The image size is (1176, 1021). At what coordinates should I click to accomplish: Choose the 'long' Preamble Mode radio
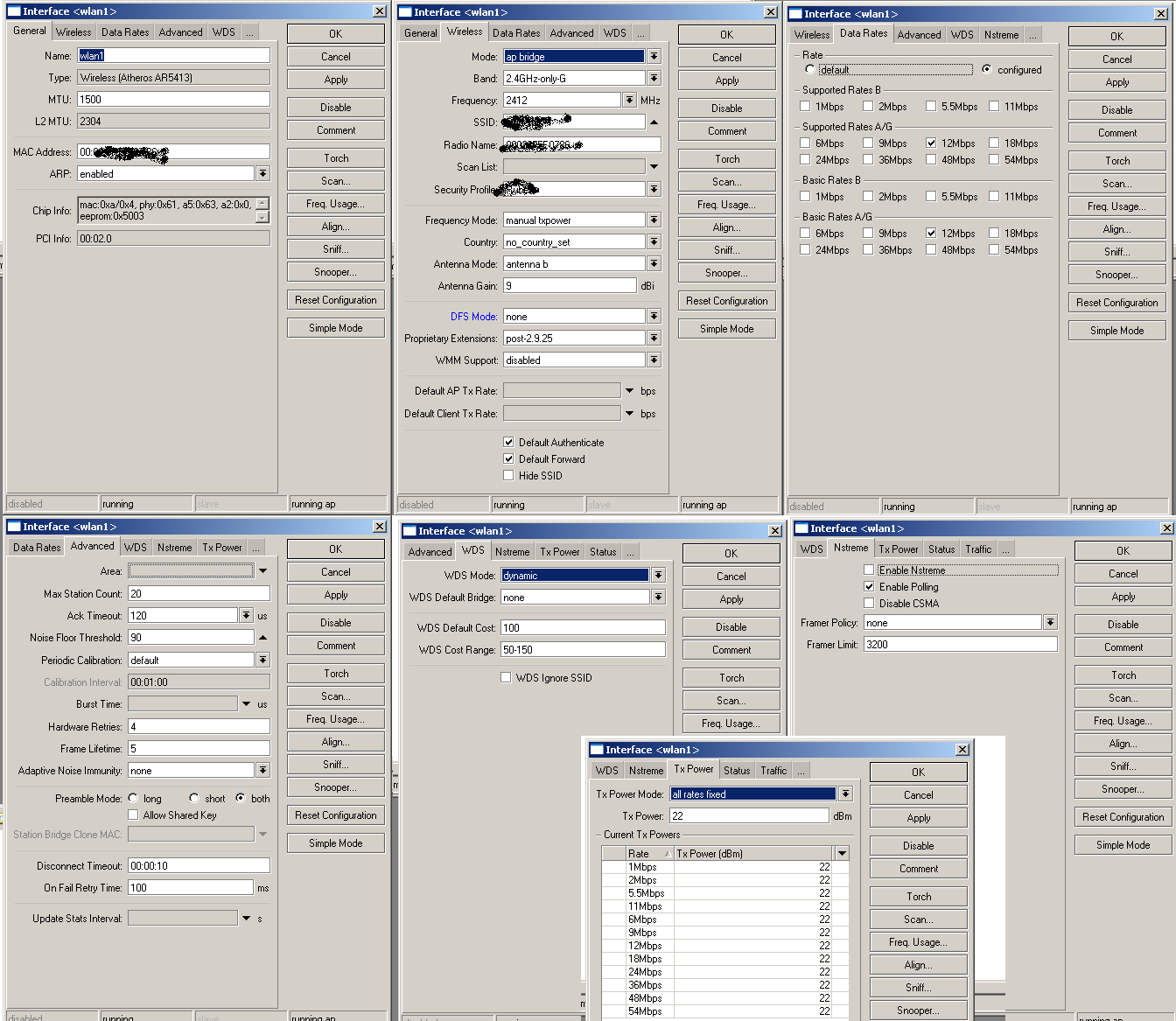tap(133, 798)
